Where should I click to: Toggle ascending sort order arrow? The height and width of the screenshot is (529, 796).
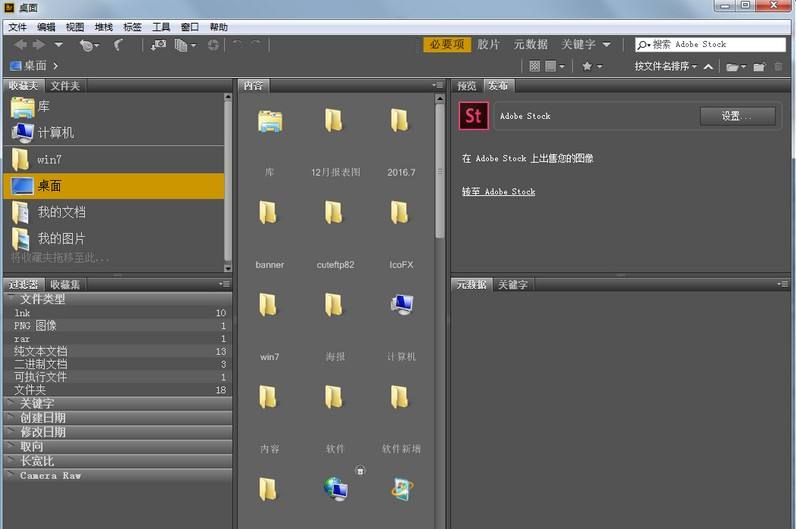pos(708,67)
